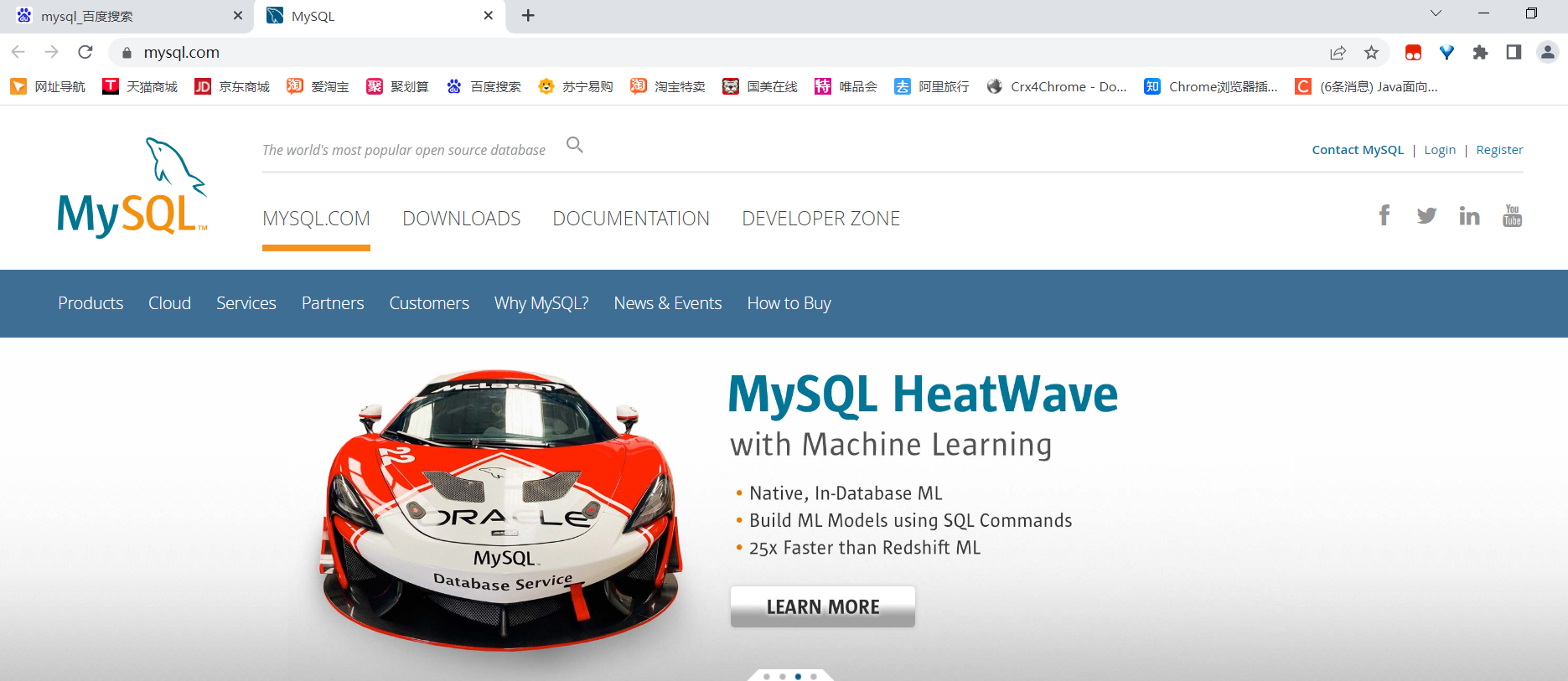This screenshot has width=1568, height=681.
Task: Click the Login link
Action: tap(1440, 150)
